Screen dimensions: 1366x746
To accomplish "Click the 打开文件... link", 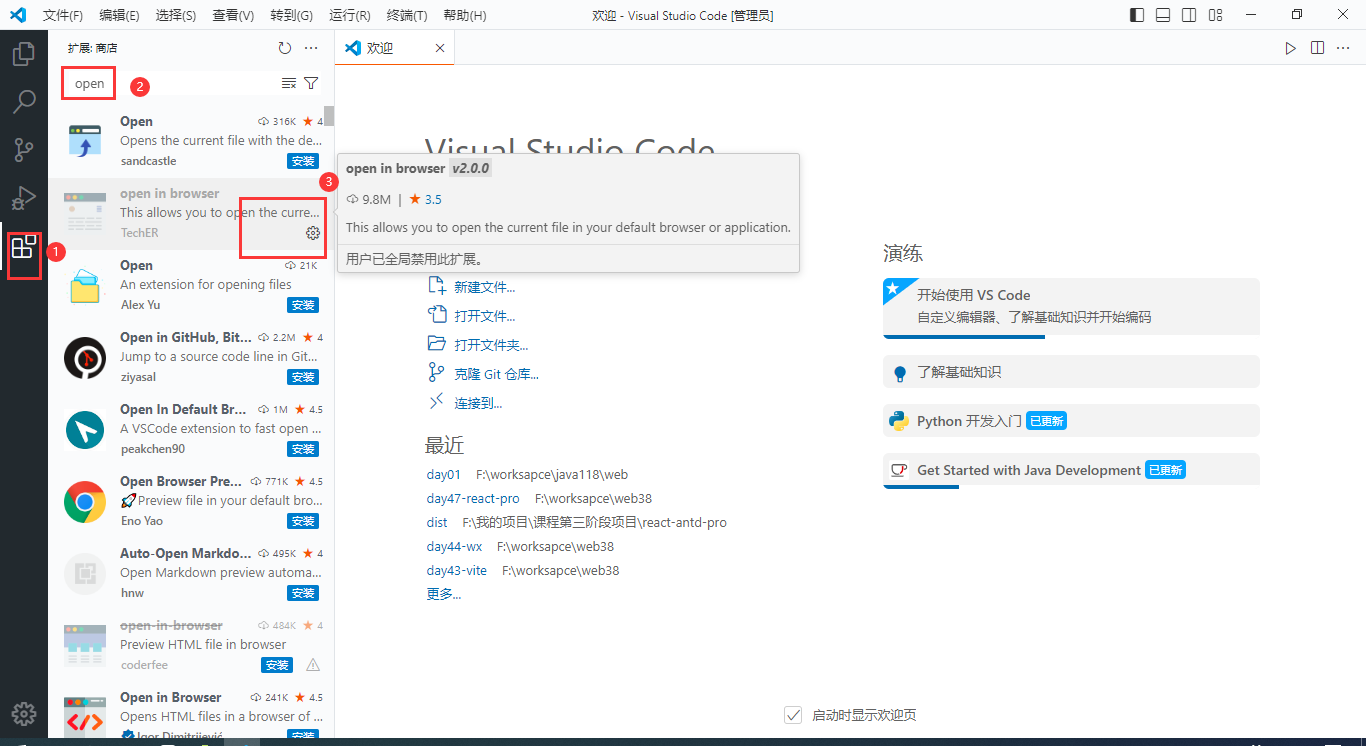I will click(x=484, y=316).
